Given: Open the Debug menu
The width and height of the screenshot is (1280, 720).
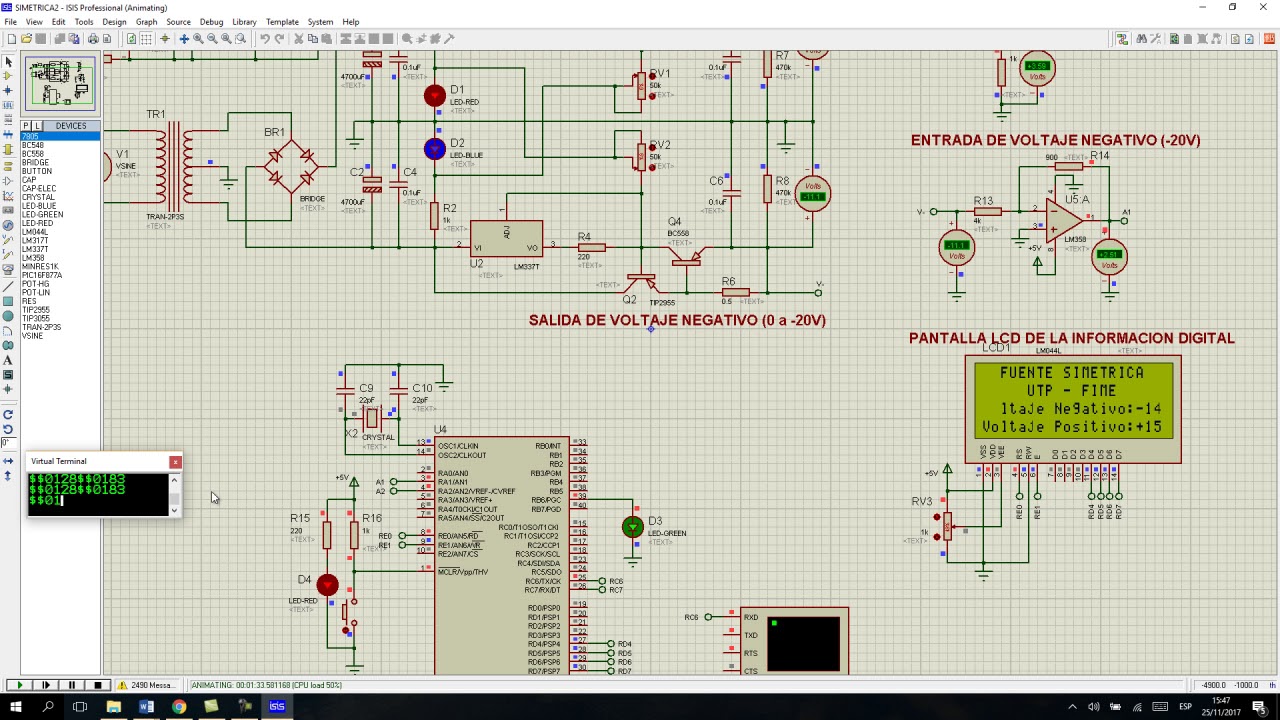Looking at the screenshot, I should [211, 22].
